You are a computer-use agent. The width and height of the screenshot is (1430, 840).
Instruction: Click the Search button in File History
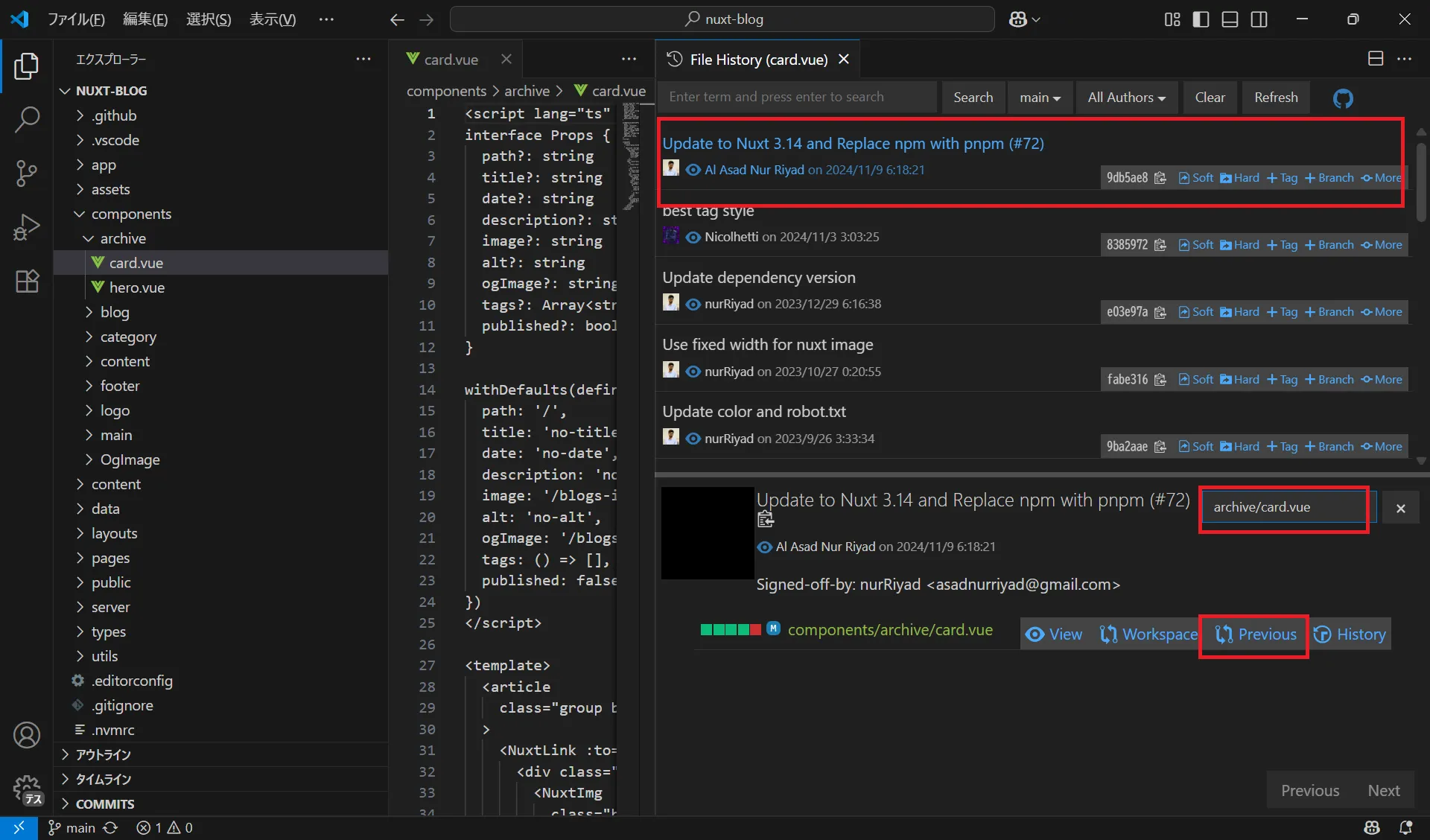tap(973, 98)
